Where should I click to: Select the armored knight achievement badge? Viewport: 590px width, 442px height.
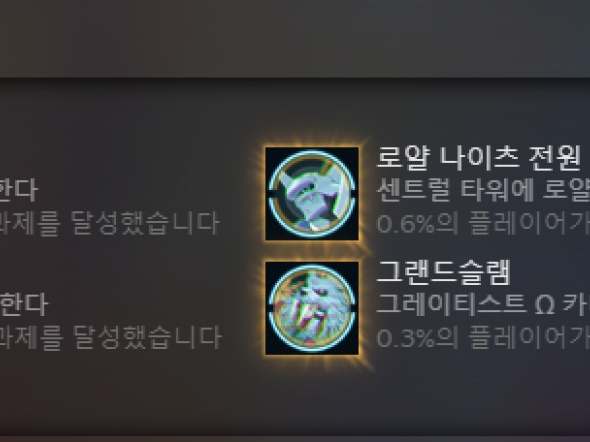pos(312,194)
